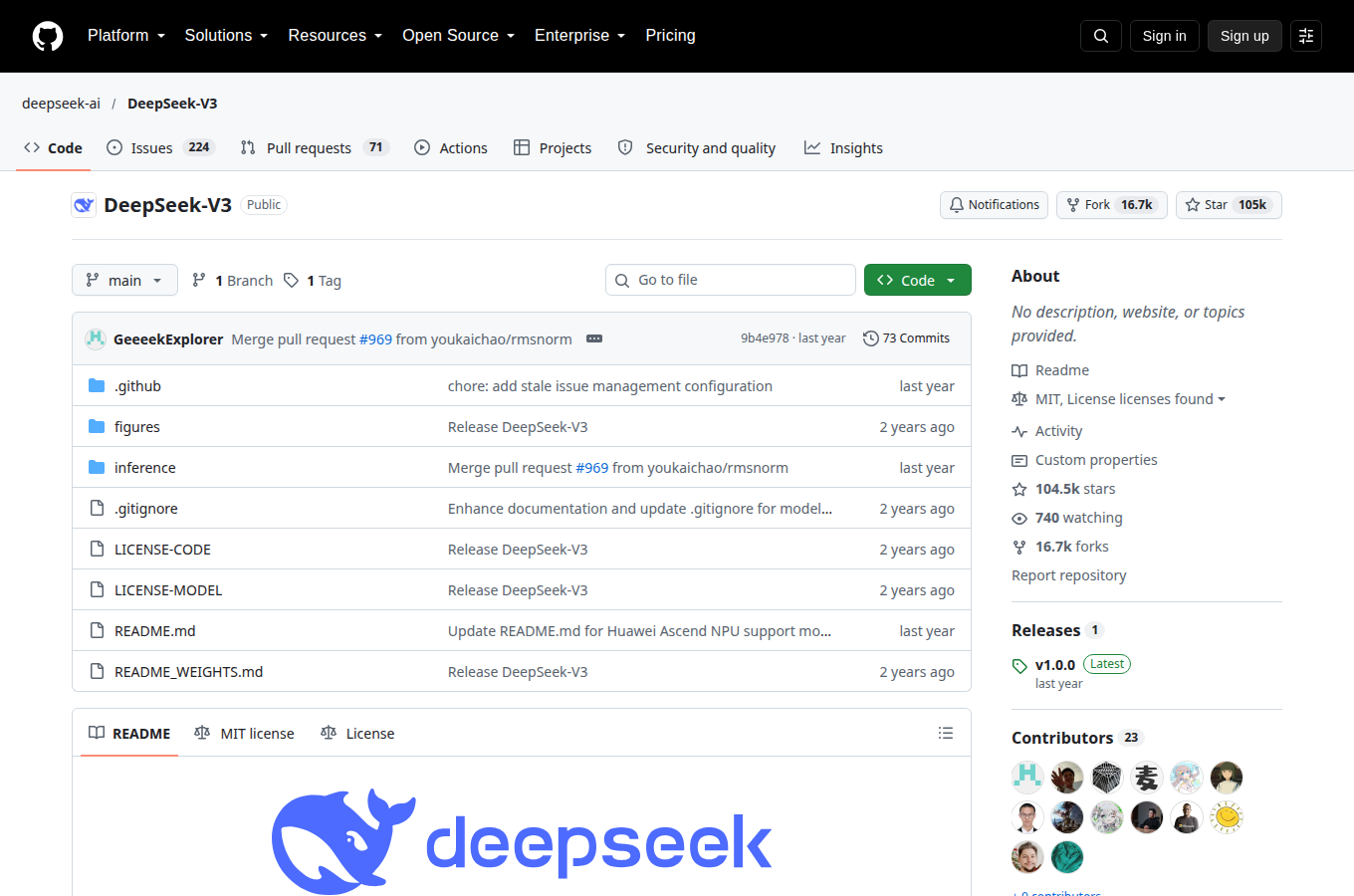Expand the Enterprise dropdown menu
The height and width of the screenshot is (896, 1354).
[580, 36]
